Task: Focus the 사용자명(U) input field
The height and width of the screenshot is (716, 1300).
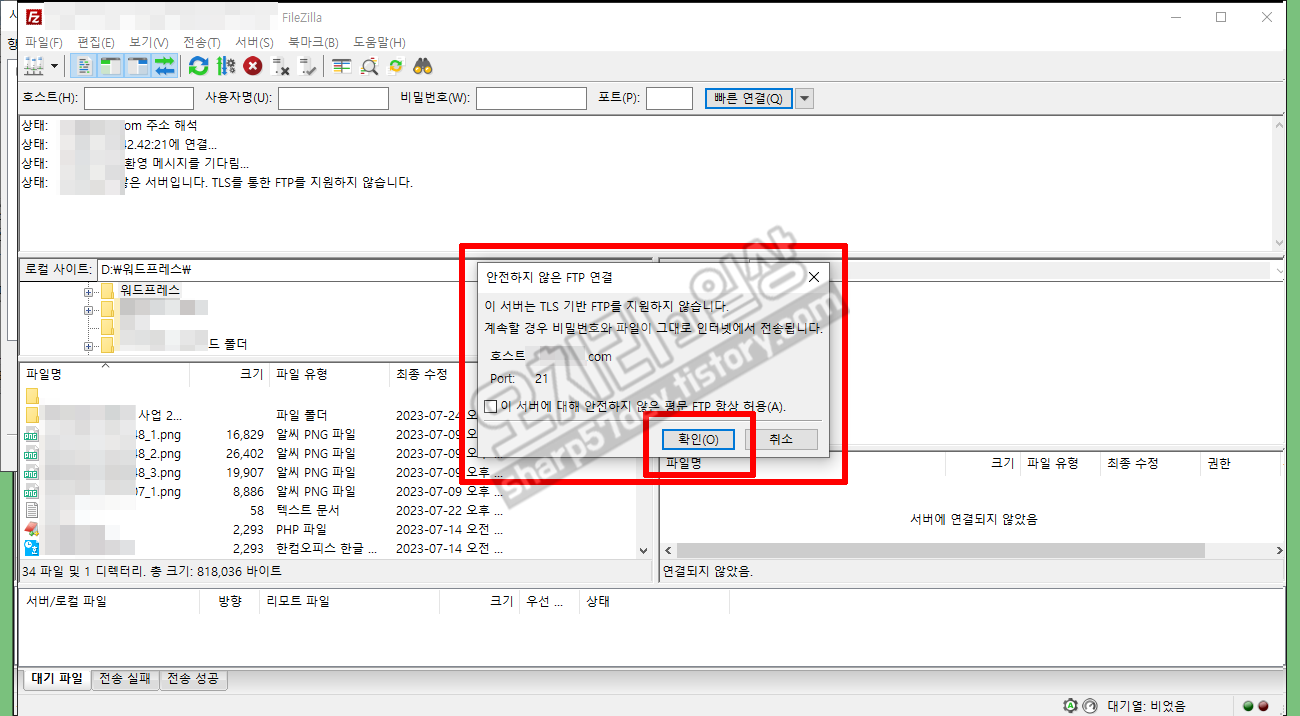Action: pos(333,98)
